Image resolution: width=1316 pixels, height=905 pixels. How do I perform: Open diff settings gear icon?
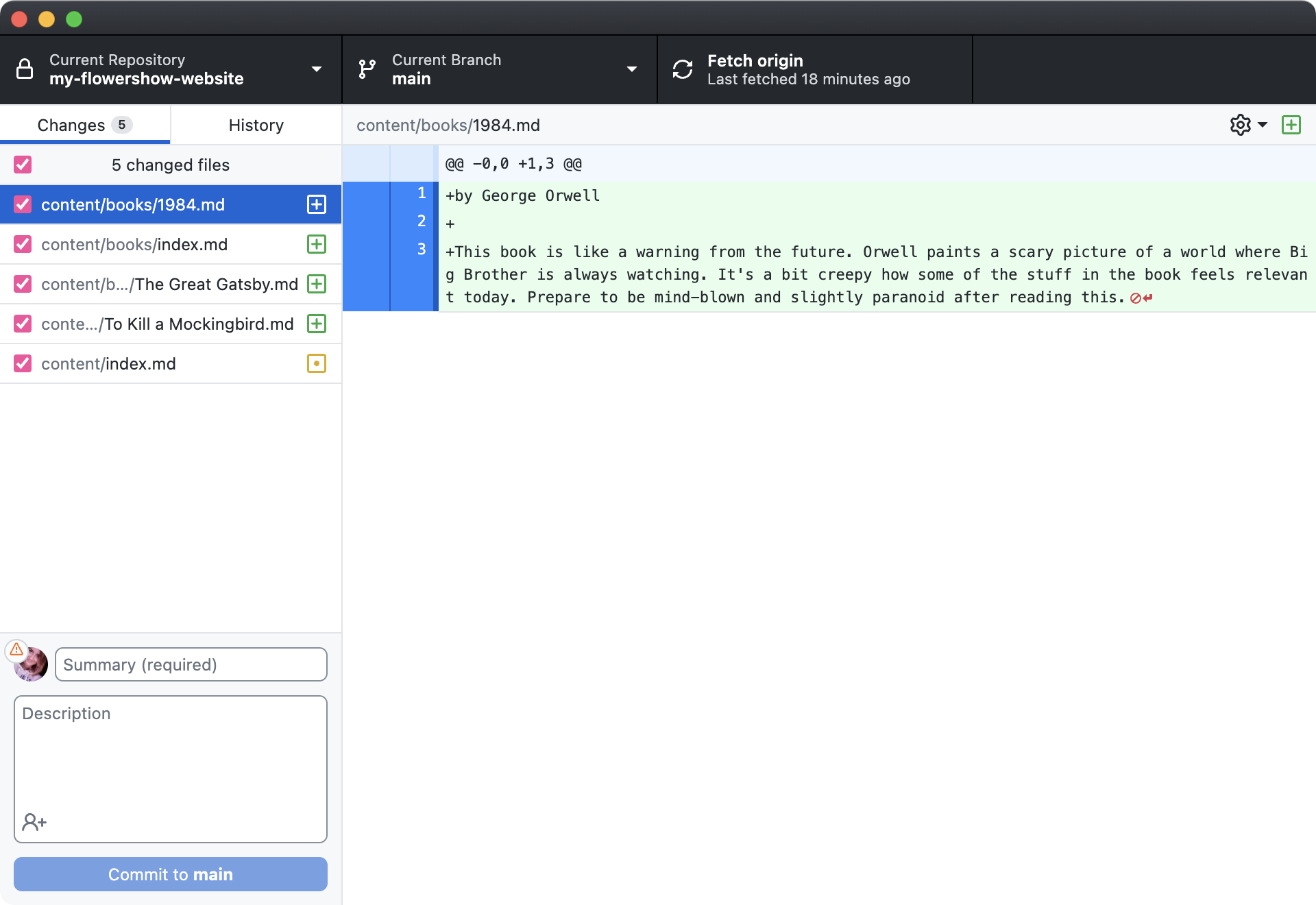click(1240, 125)
